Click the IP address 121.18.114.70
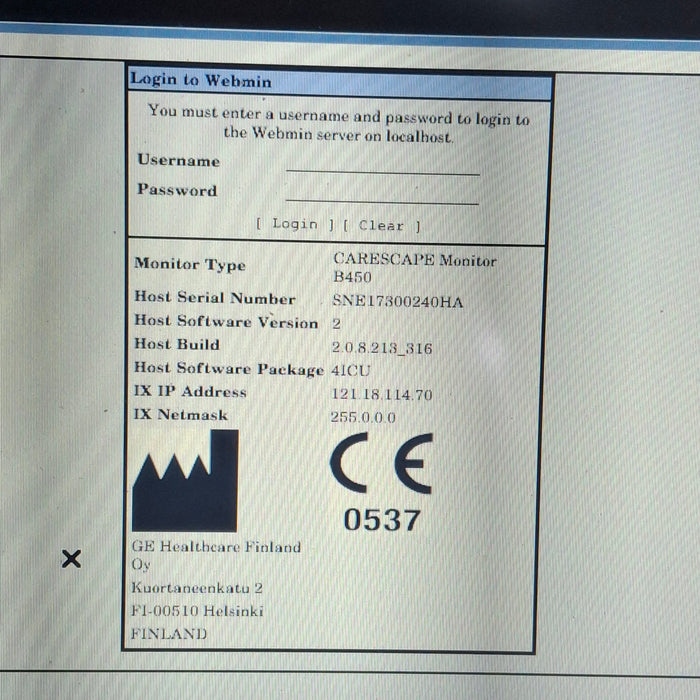This screenshot has height=700, width=700. click(382, 394)
